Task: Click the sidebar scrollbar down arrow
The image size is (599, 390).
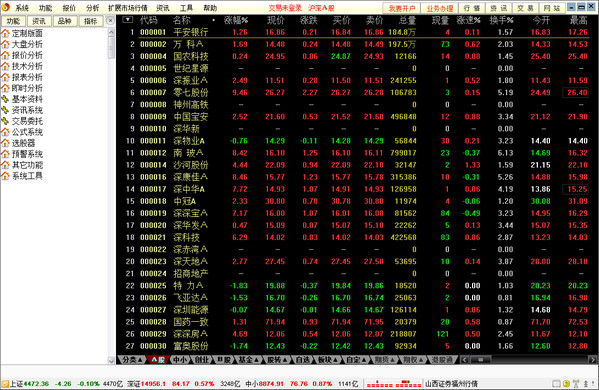Action: pos(111,360)
